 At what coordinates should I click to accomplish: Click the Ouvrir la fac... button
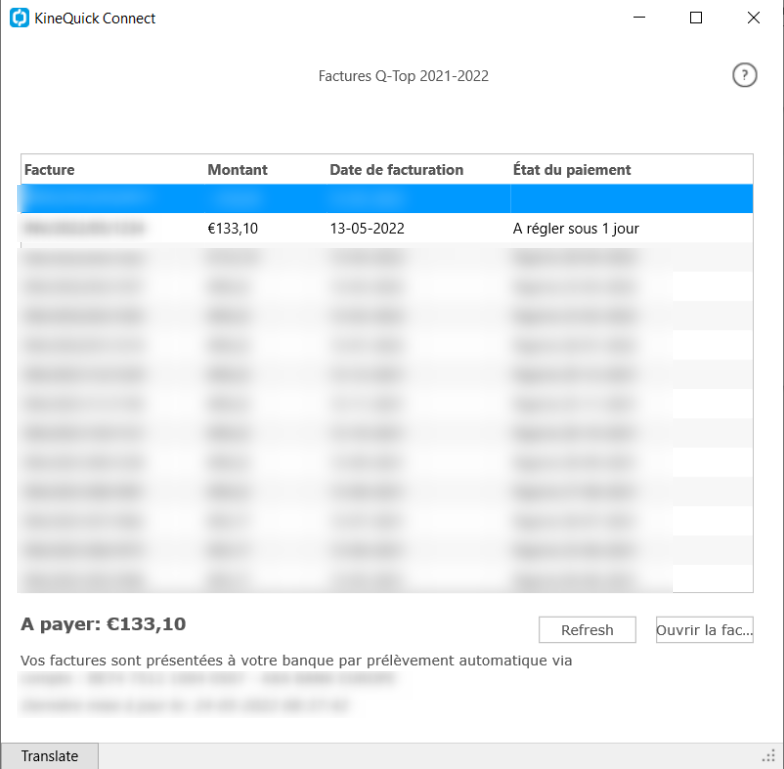tap(704, 630)
